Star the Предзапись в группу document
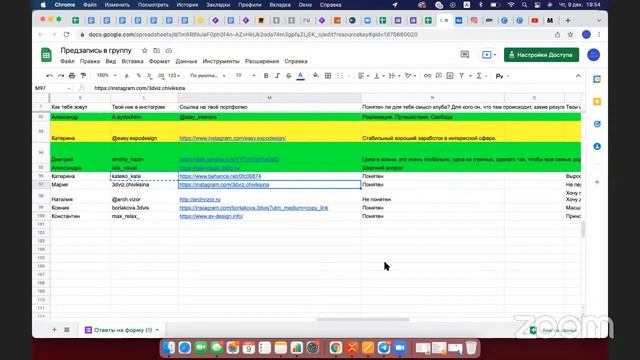The height and width of the screenshot is (360, 640). click(144, 51)
